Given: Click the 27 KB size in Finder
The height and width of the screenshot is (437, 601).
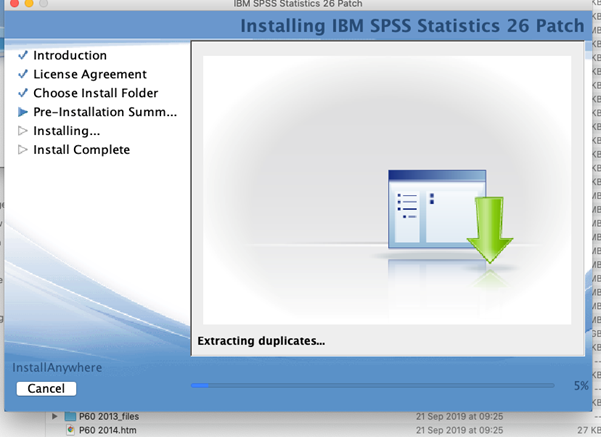Looking at the screenshot, I should [x=590, y=430].
